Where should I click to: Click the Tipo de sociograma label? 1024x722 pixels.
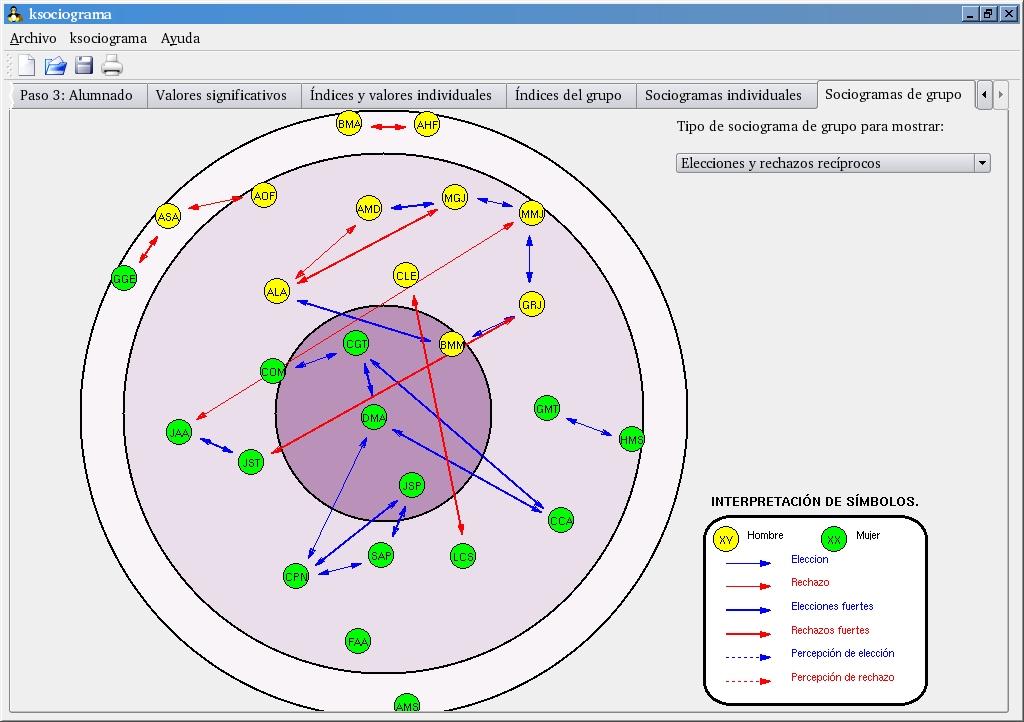coord(810,127)
